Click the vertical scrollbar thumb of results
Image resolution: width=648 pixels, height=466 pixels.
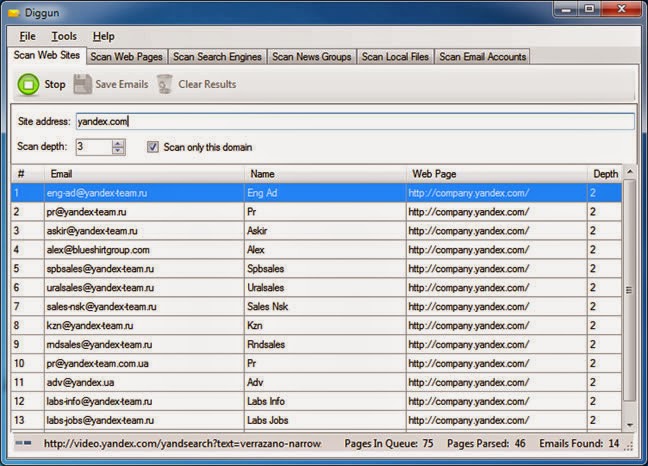(629, 290)
